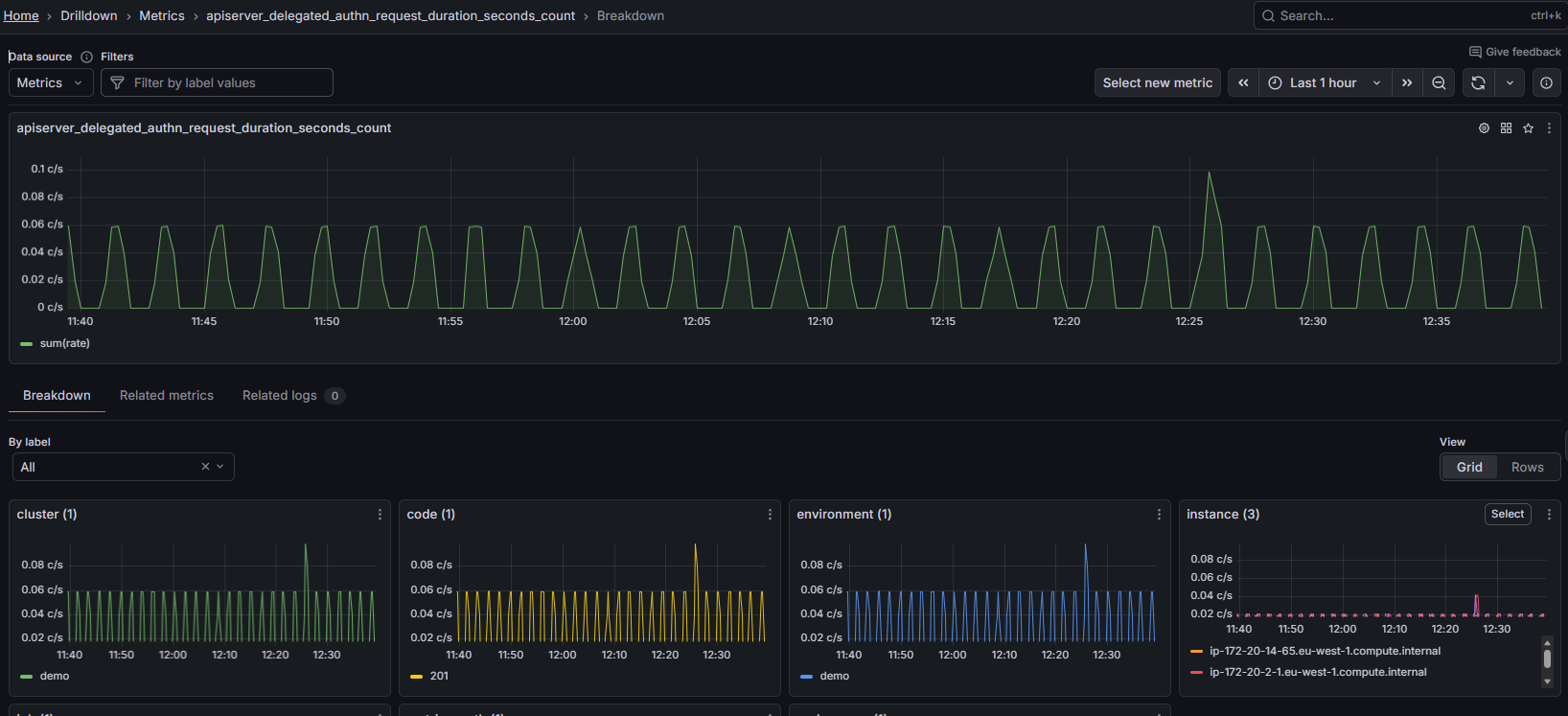This screenshot has height=716, width=1568.
Task: Open the Related logs tab
Action: (292, 396)
